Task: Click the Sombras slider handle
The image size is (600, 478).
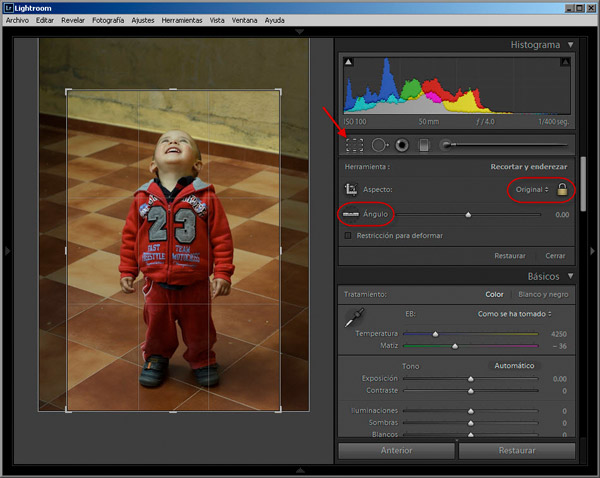Action: (x=471, y=423)
